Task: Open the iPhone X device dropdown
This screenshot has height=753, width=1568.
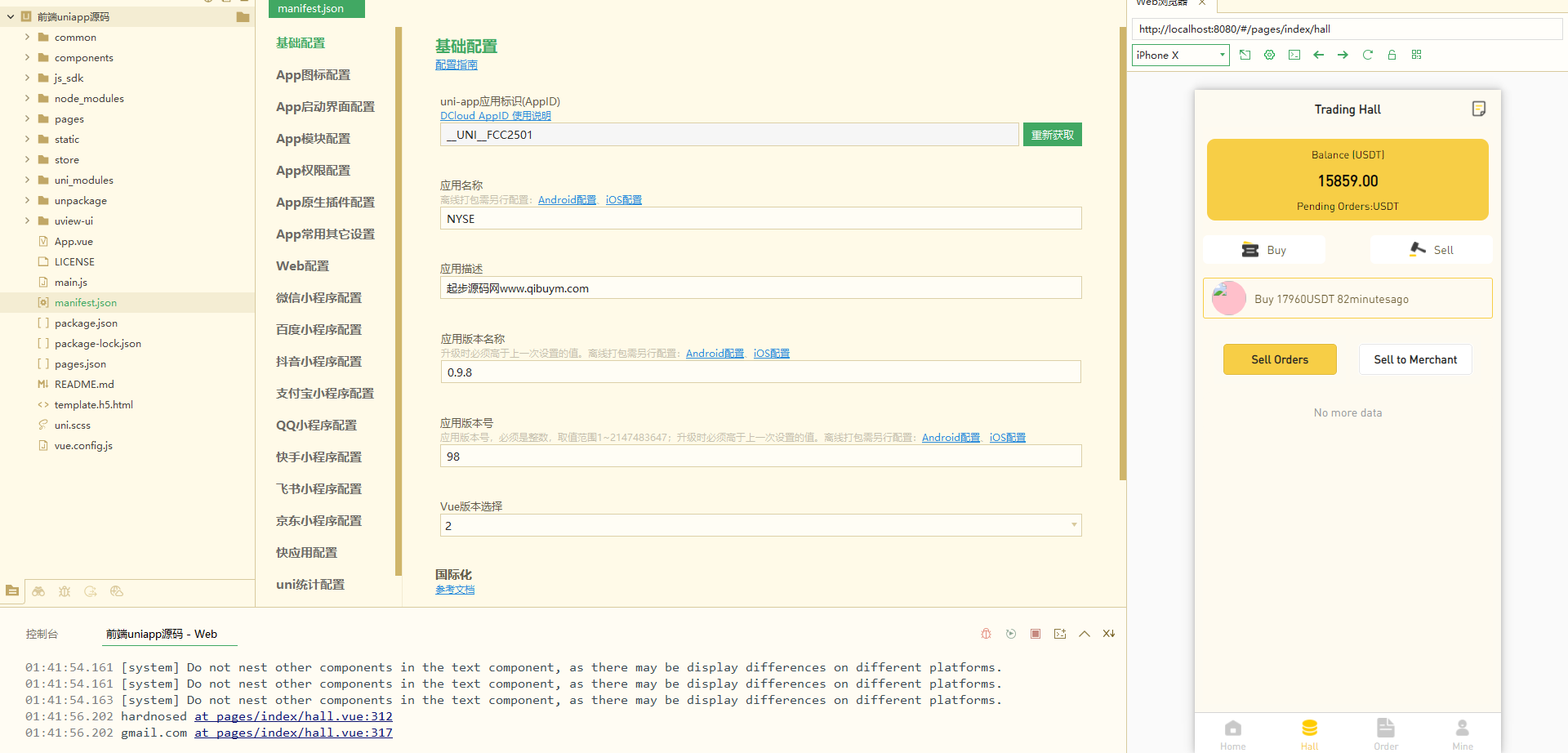Action: coord(1180,55)
